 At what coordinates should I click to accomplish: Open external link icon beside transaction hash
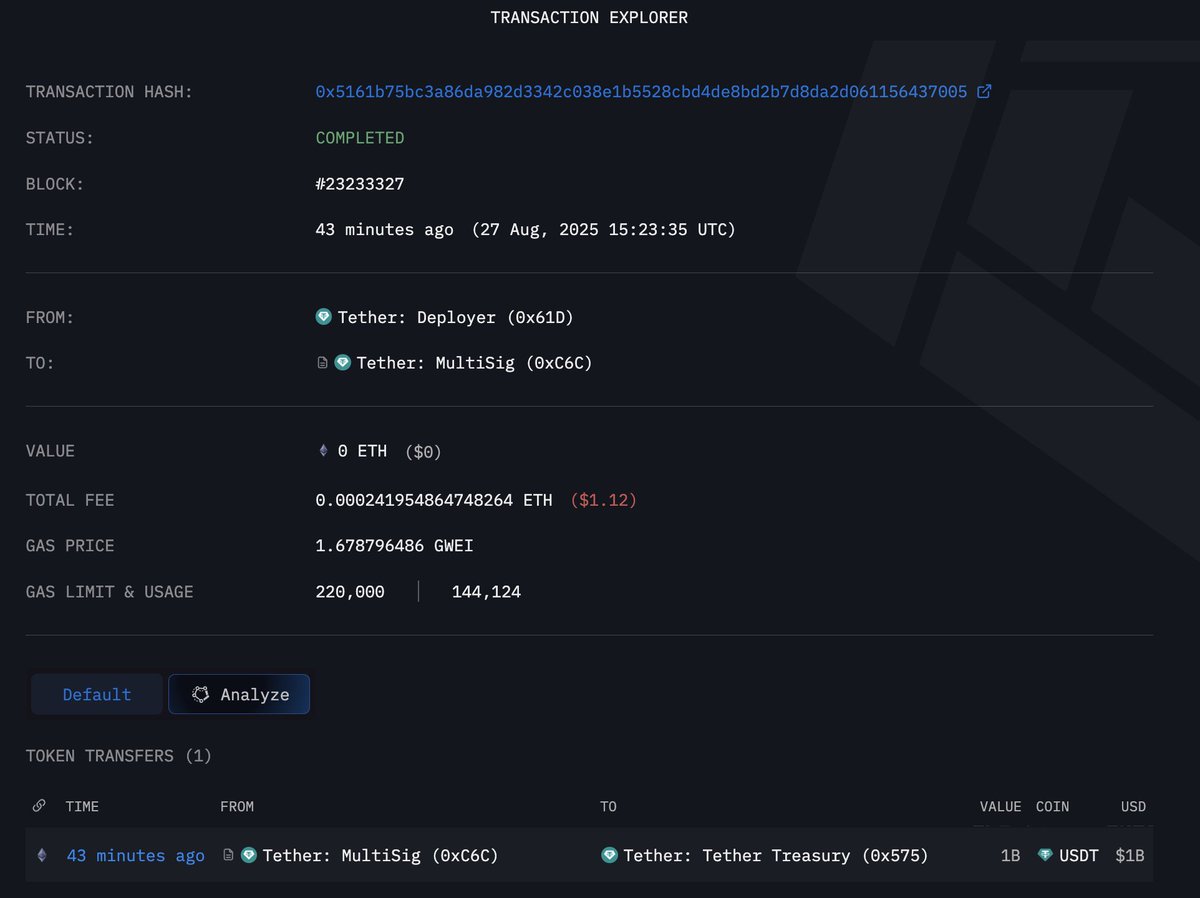(x=984, y=92)
